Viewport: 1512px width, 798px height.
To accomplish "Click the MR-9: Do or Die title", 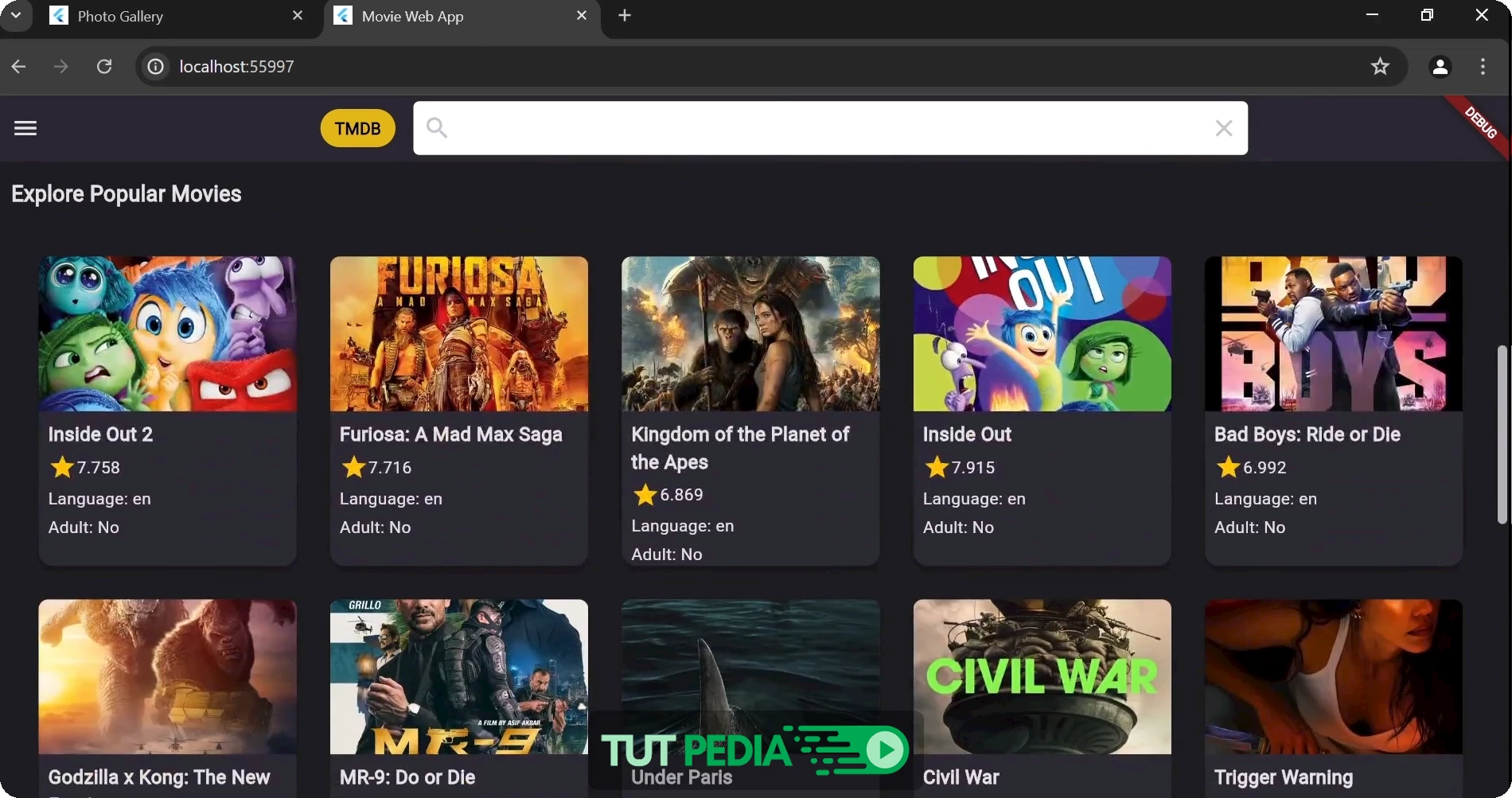I will [x=407, y=777].
